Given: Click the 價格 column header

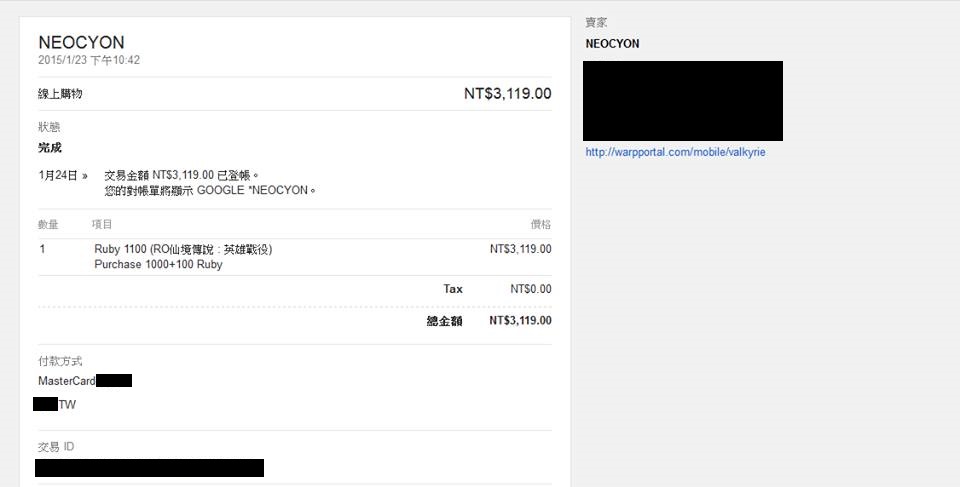Looking at the screenshot, I should [x=540, y=224].
